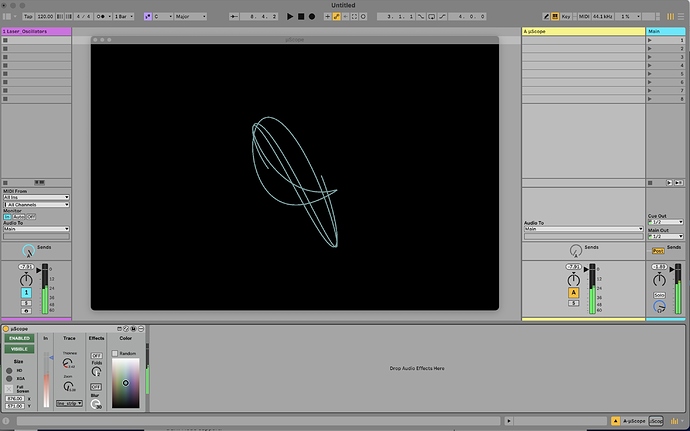690x431 pixels.
Task: Toggle the MIDI map mode button
Action: coord(584,16)
